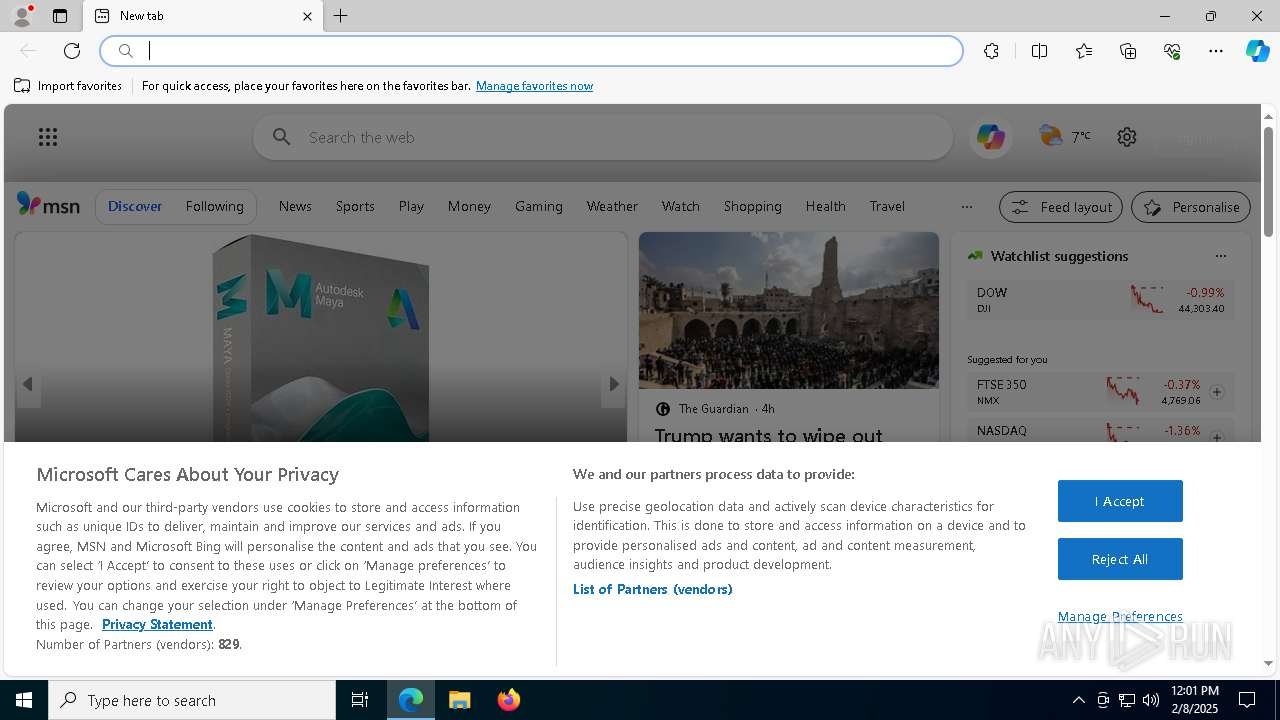This screenshot has width=1280, height=720.
Task: Click Reject All button
Action: [x=1120, y=559]
